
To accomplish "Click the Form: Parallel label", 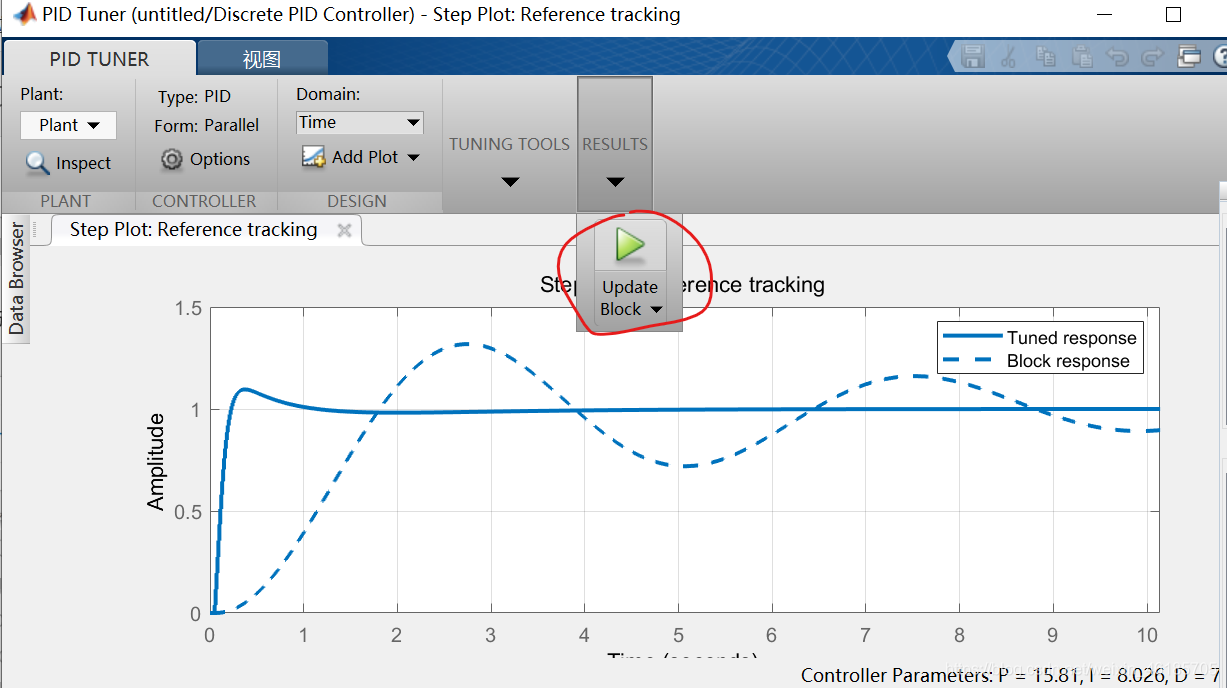I will tap(207, 125).
